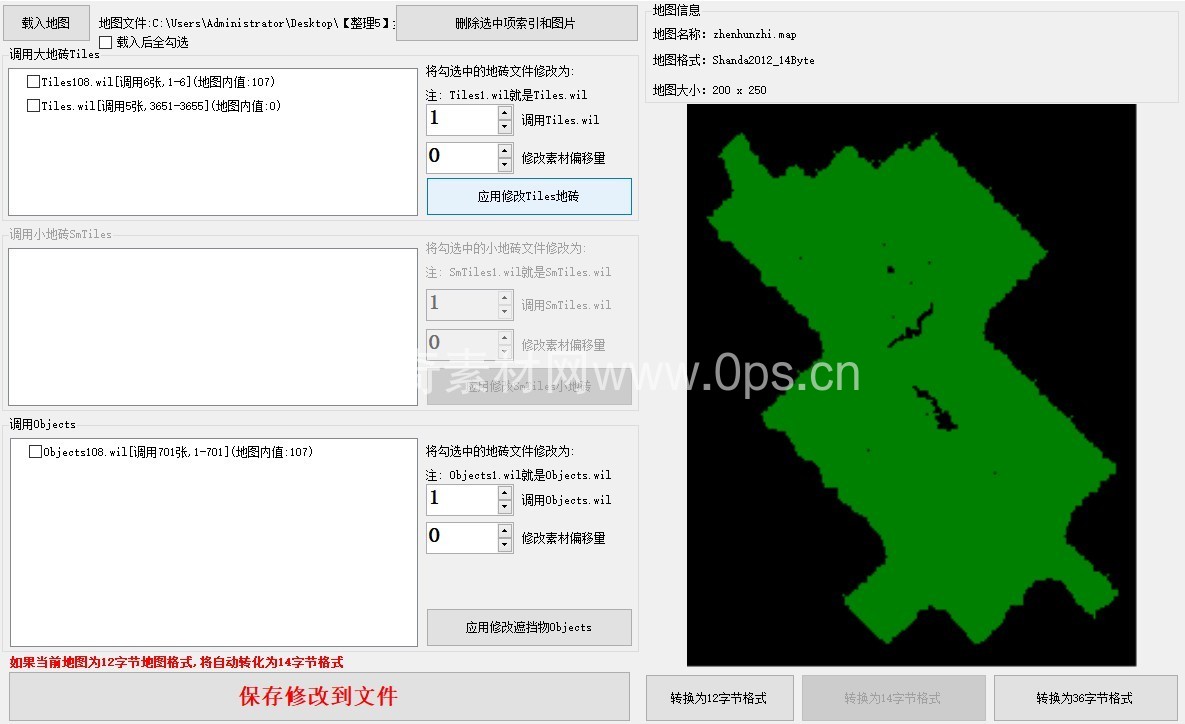Click the green map preview thumbnail

911,385
